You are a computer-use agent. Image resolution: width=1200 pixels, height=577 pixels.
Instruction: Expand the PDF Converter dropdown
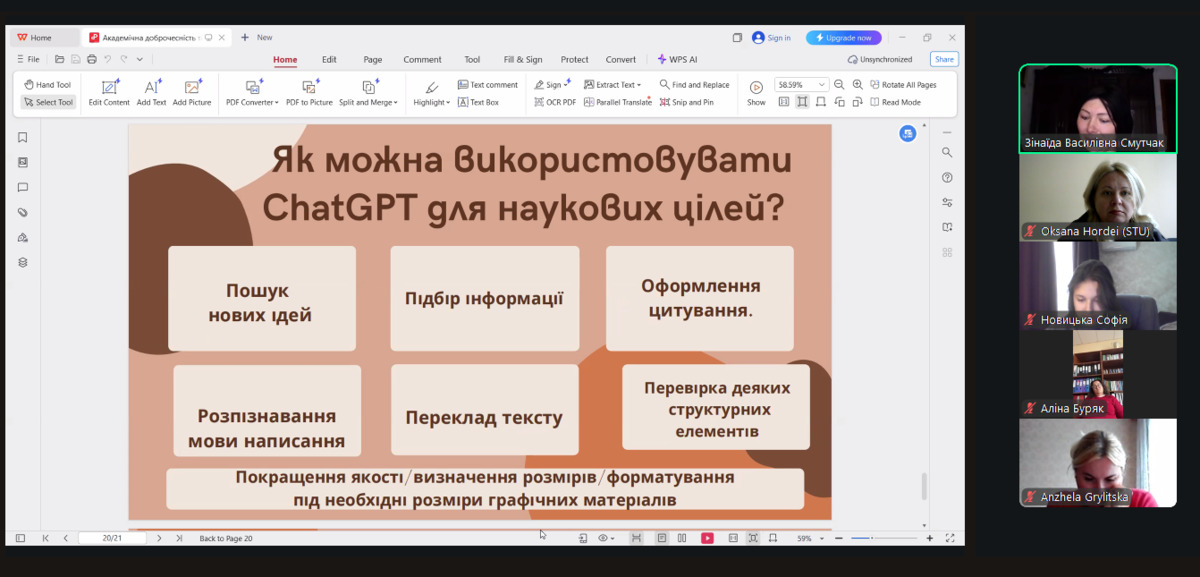[252, 102]
